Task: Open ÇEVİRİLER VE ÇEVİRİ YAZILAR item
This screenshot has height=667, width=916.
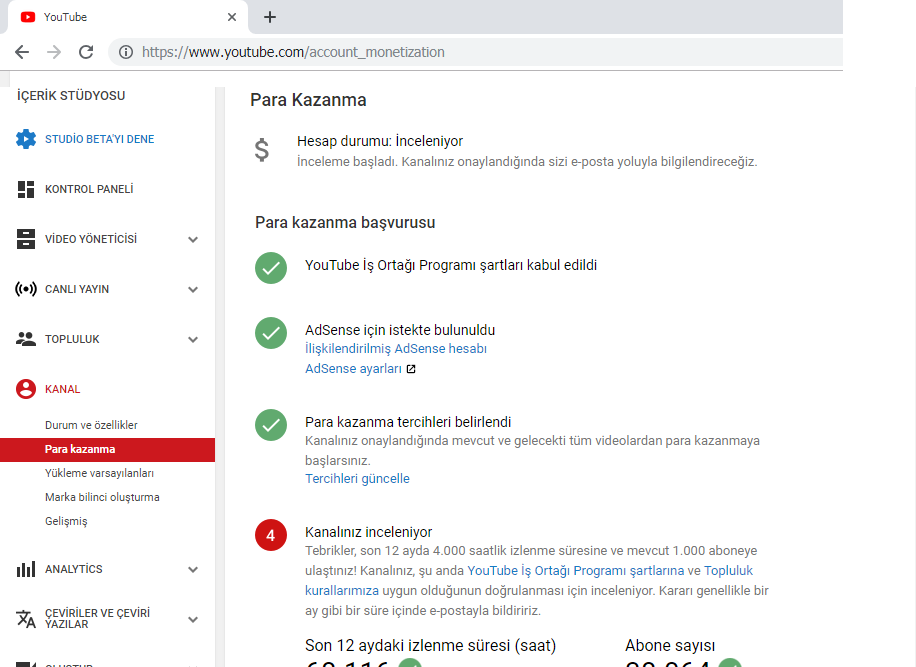Action: click(98, 619)
